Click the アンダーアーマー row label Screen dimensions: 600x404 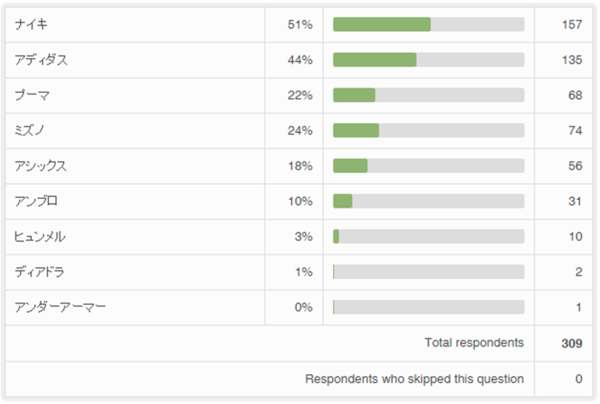point(60,307)
